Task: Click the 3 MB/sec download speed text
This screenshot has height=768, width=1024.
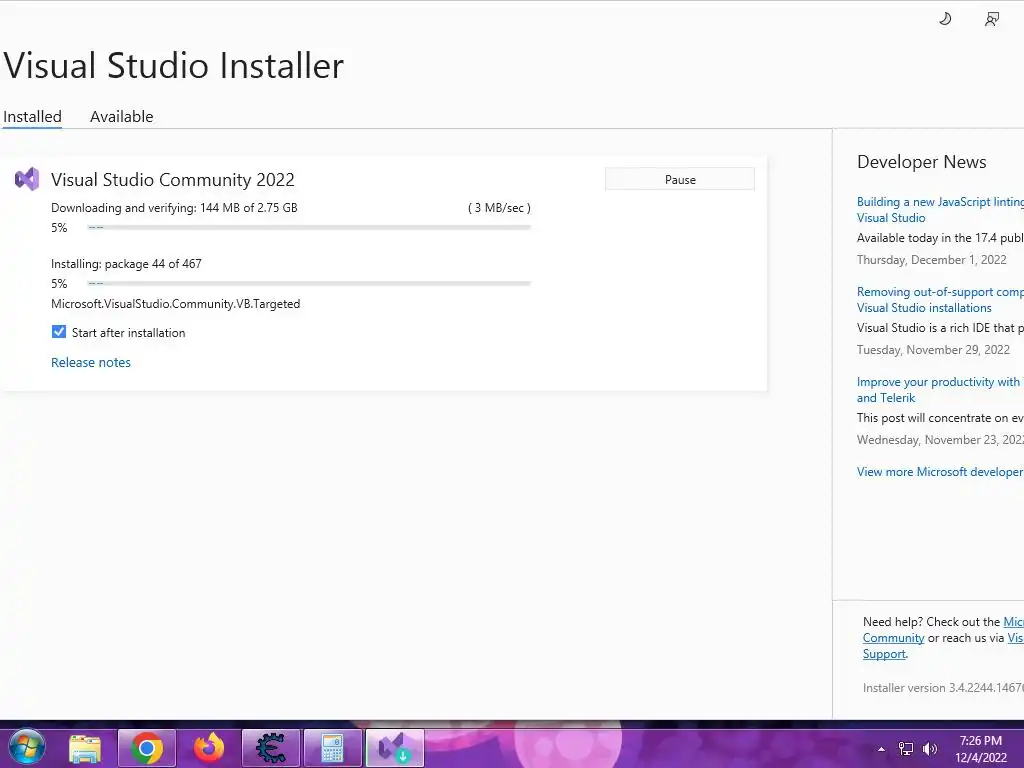Action: (x=499, y=208)
